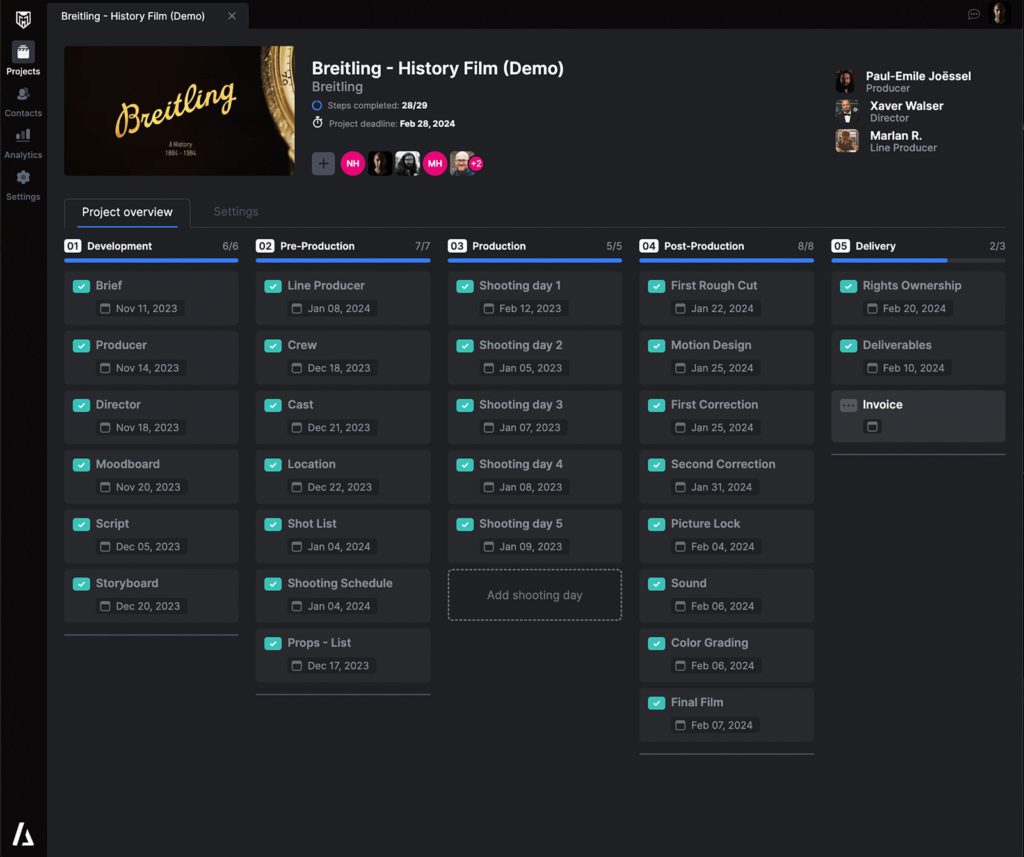The image size is (1024, 857).
Task: Click the Delivery progress bar
Action: click(x=918, y=261)
